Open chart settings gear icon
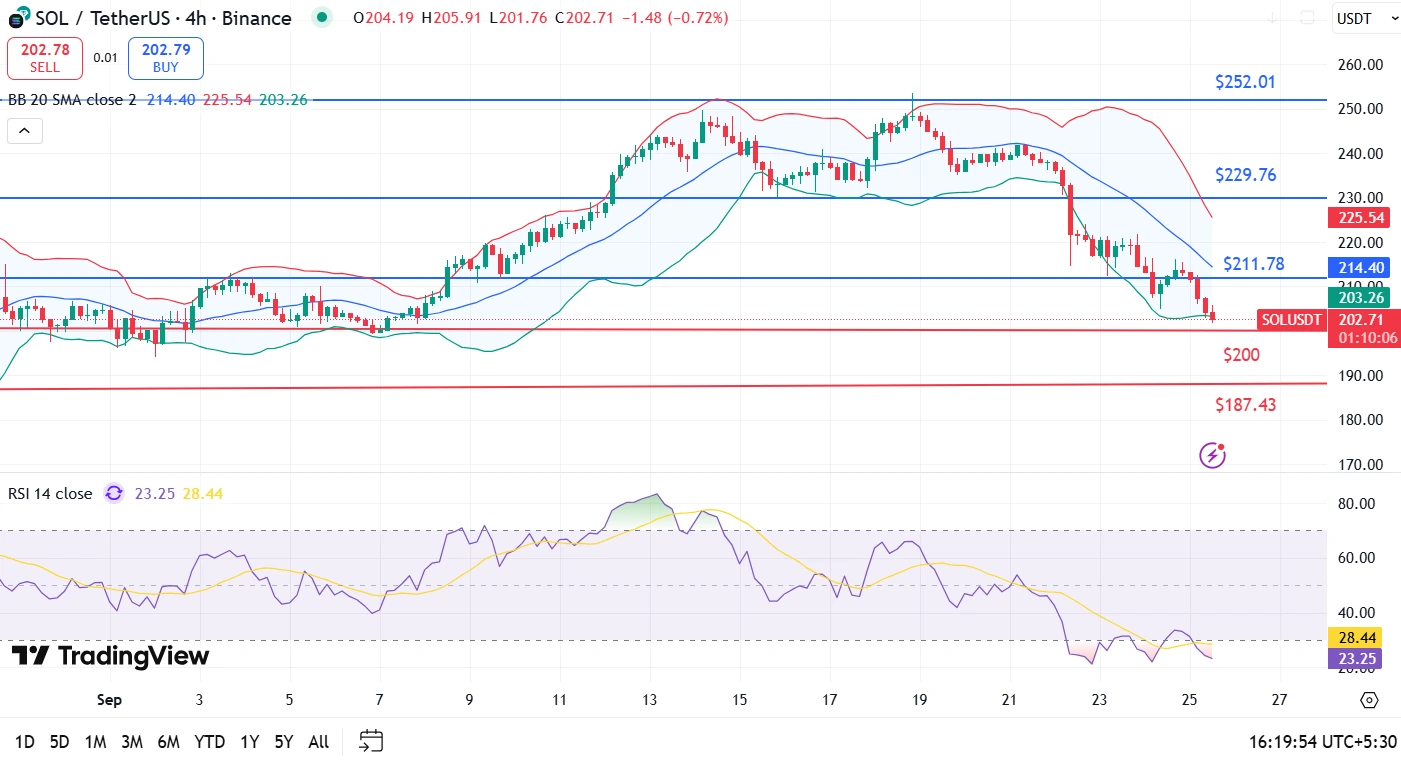The width and height of the screenshot is (1401, 762). 1369,700
